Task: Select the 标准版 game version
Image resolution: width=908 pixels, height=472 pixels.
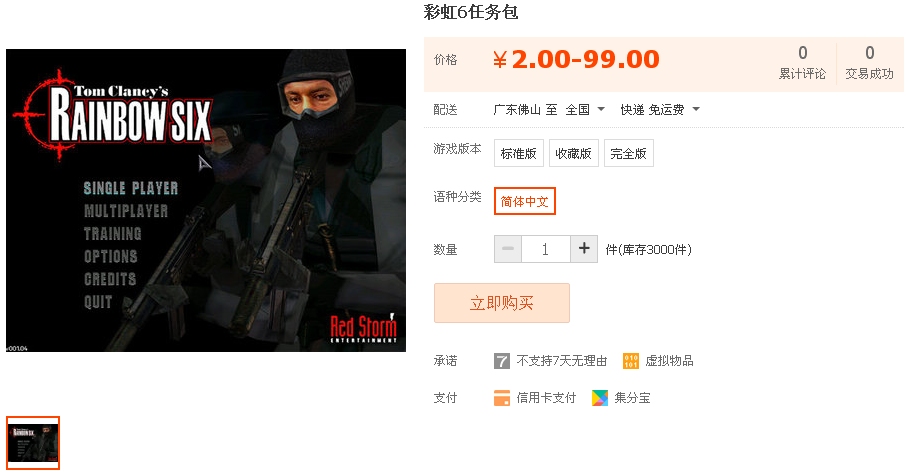Action: (x=519, y=153)
